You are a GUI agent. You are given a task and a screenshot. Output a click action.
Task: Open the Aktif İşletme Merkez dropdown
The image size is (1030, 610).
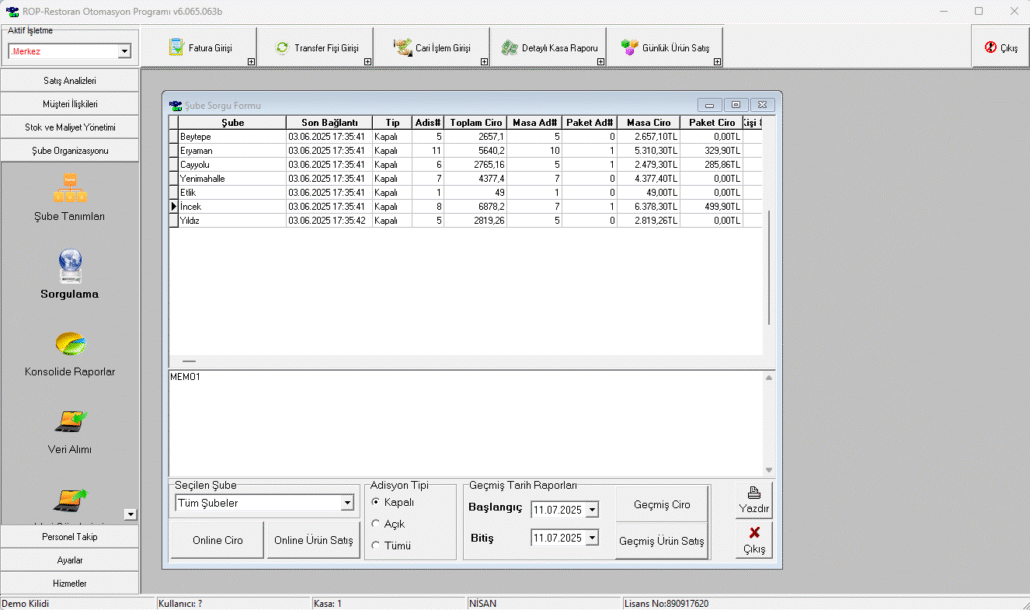pos(124,51)
